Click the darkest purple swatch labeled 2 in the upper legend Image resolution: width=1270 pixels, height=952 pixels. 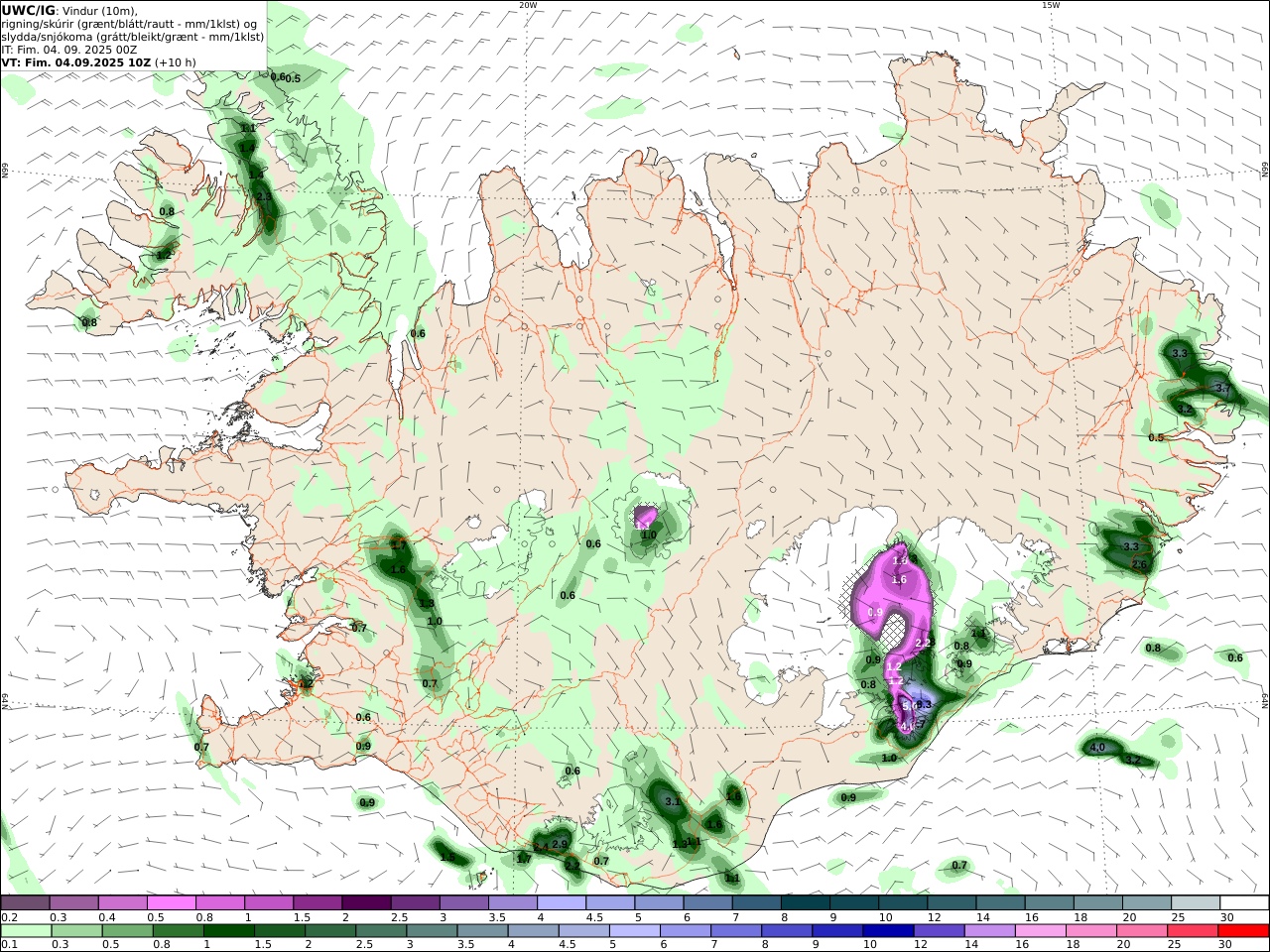tap(366, 903)
